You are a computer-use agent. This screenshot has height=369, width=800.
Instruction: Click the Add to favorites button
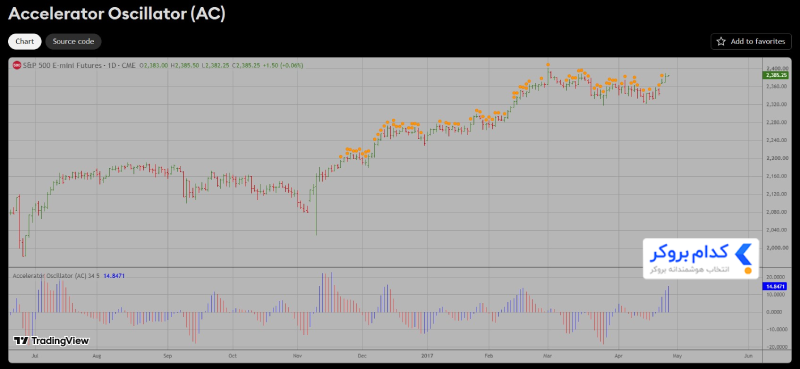[751, 42]
